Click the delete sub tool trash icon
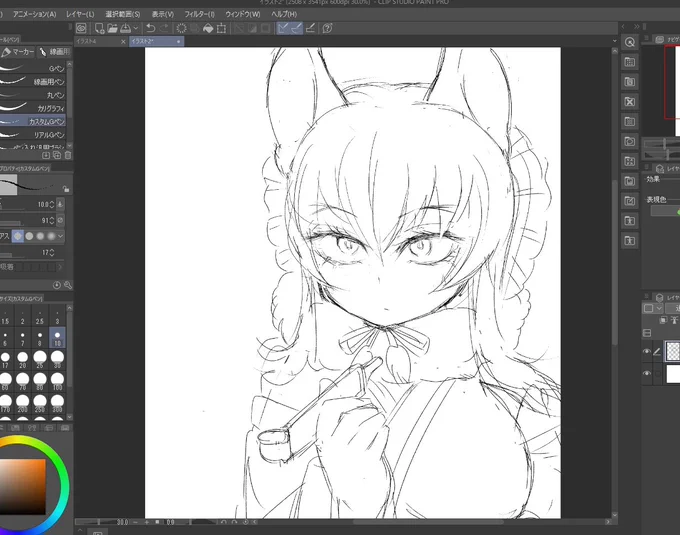680x535 pixels. [x=68, y=155]
